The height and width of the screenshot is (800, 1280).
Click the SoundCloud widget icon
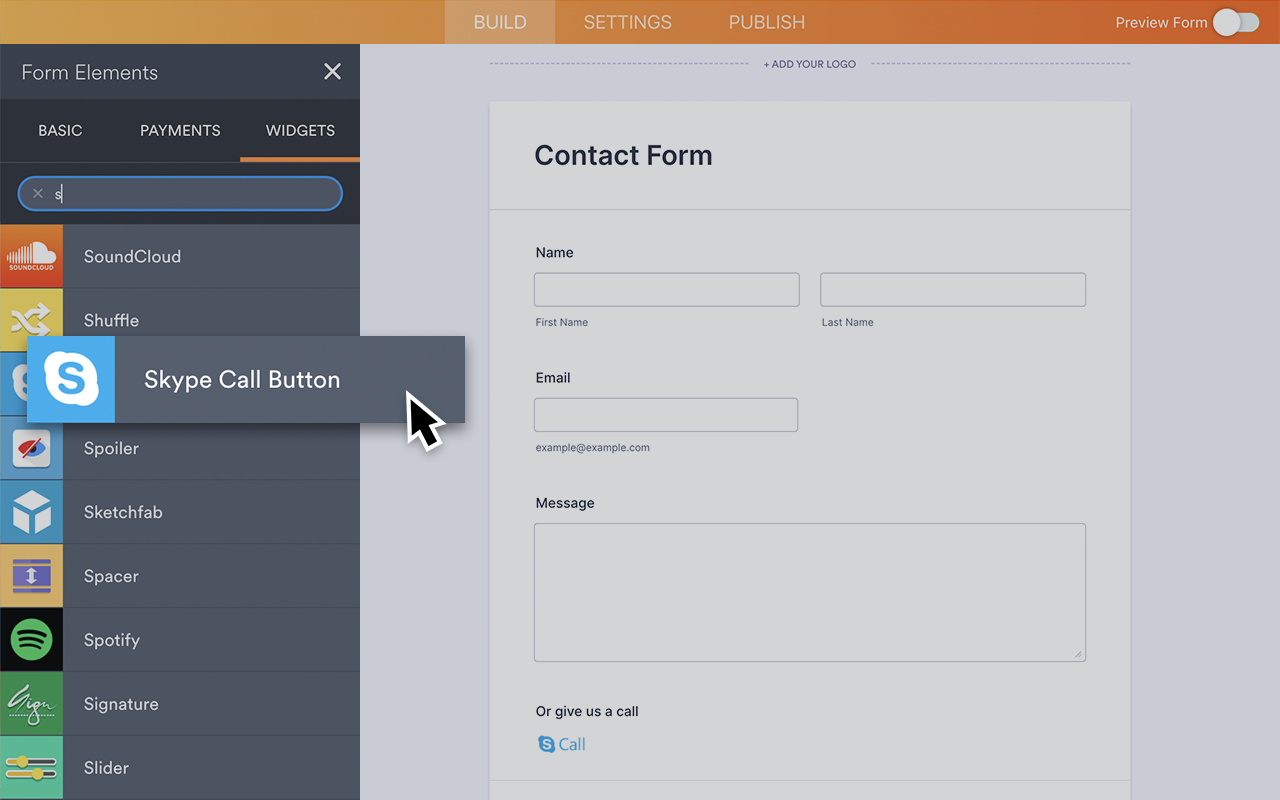(31, 256)
